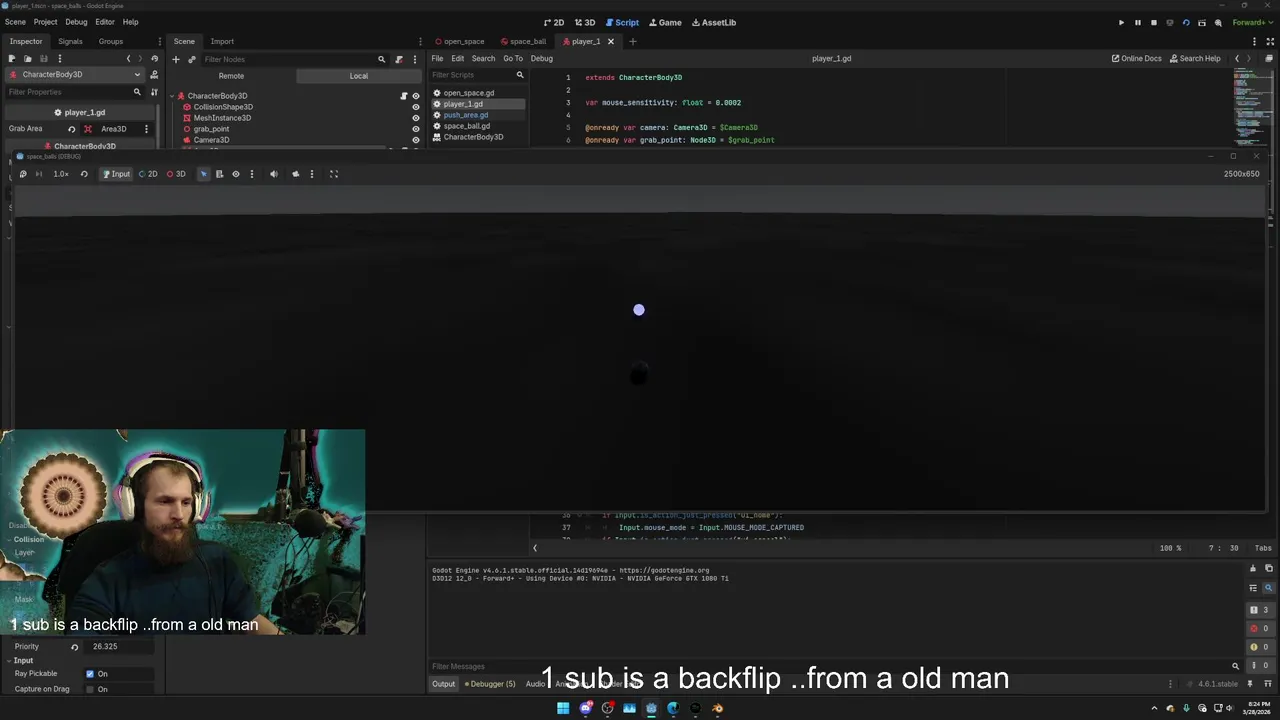This screenshot has height=720, width=1280.
Task: Click the game toolbar fullscreen expand icon
Action: [334, 174]
